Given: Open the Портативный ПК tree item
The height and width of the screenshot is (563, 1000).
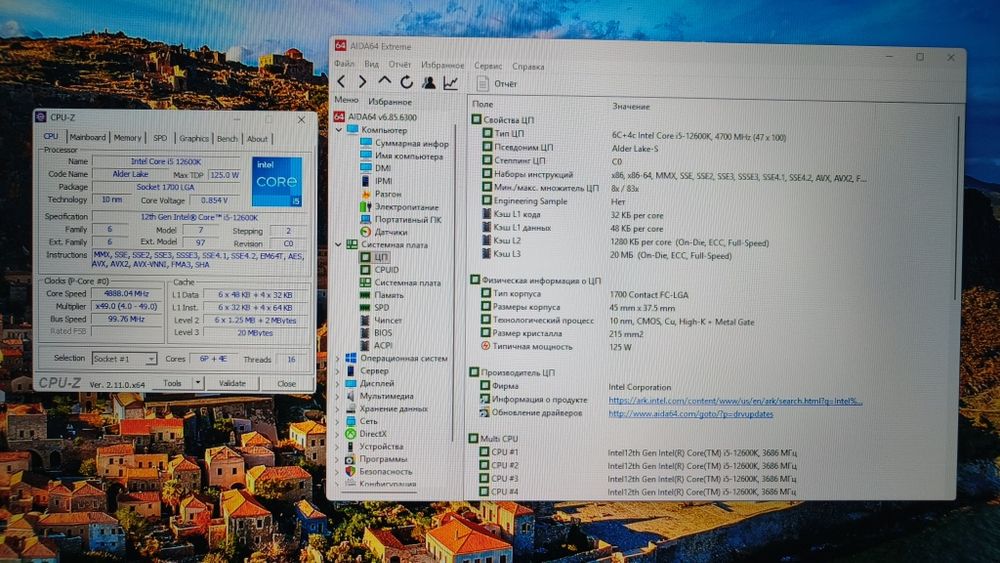Looking at the screenshot, I should [401, 219].
